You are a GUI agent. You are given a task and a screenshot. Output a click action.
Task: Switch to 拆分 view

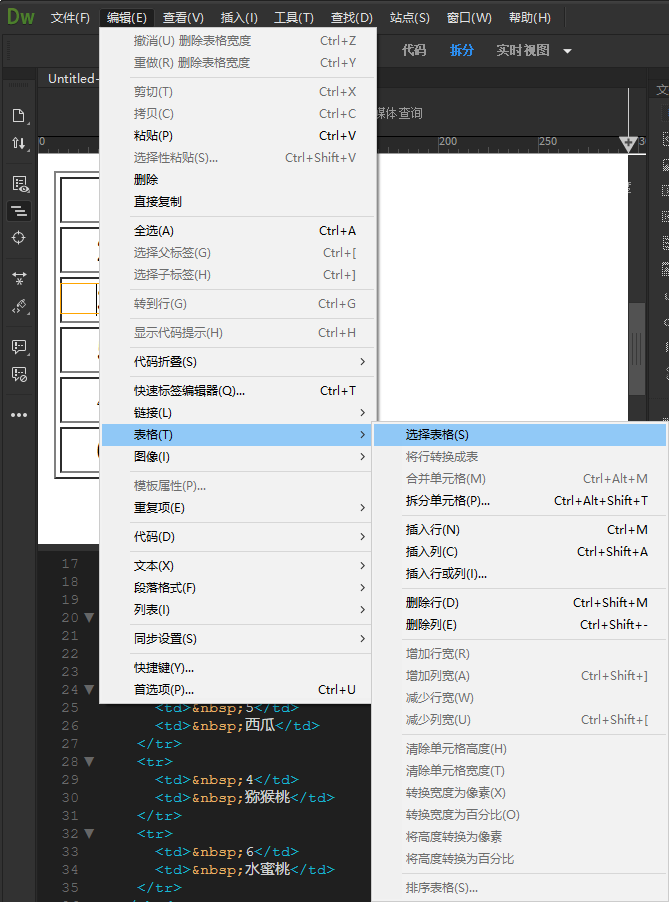pos(461,51)
